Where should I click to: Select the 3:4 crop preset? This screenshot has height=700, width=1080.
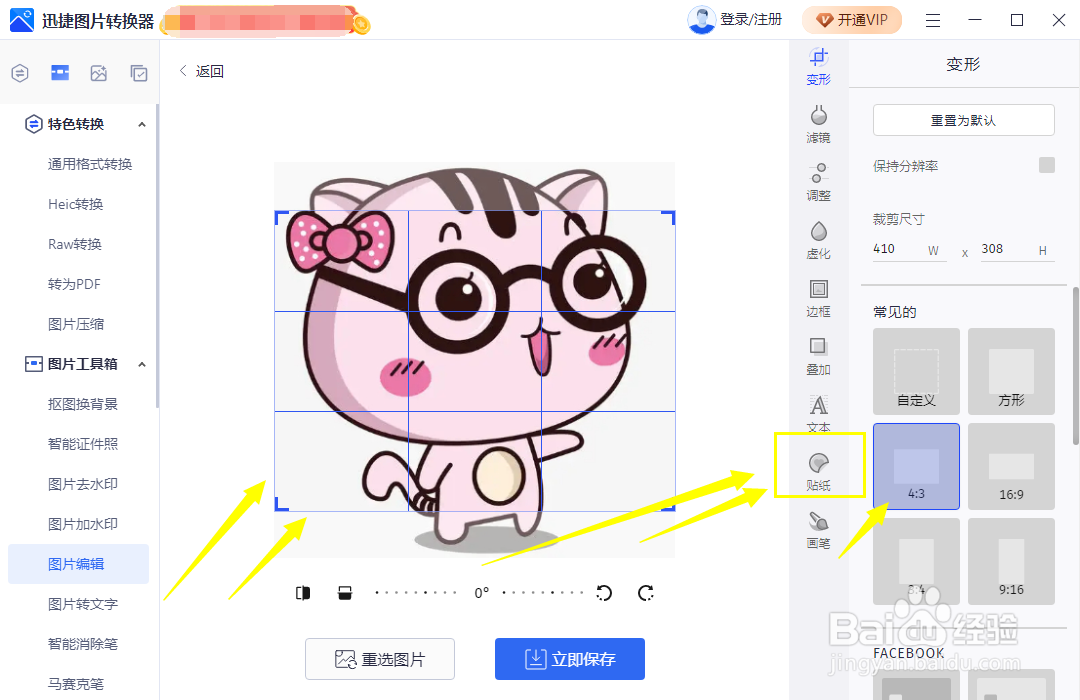[x=916, y=562]
